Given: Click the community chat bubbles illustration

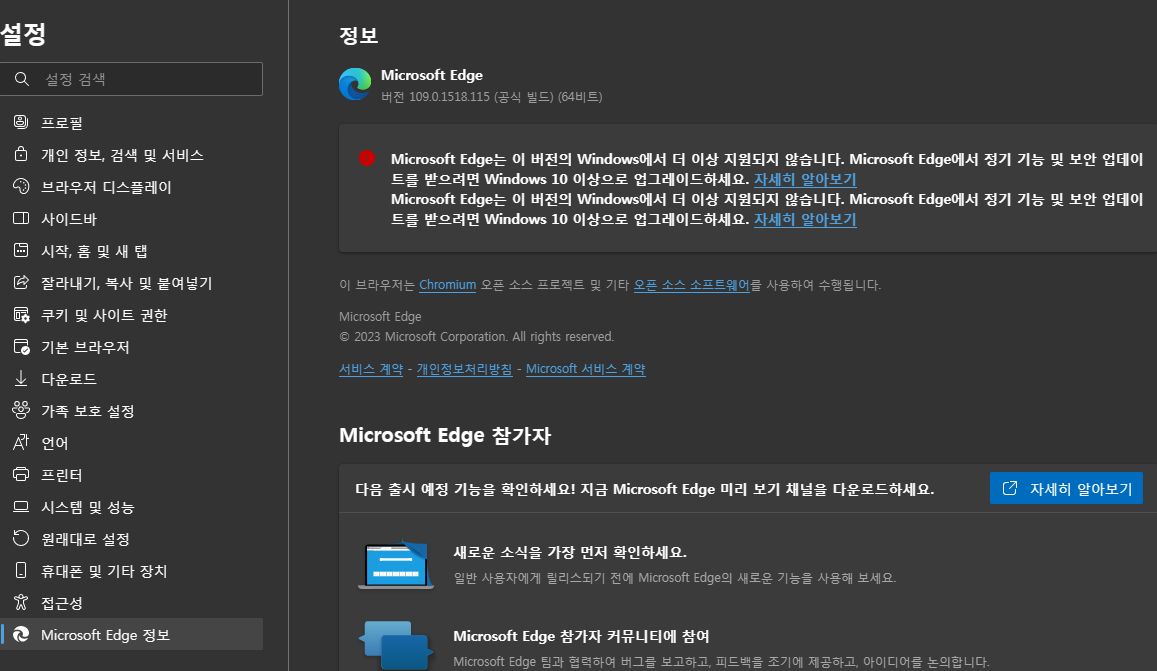Looking at the screenshot, I should click(x=396, y=645).
